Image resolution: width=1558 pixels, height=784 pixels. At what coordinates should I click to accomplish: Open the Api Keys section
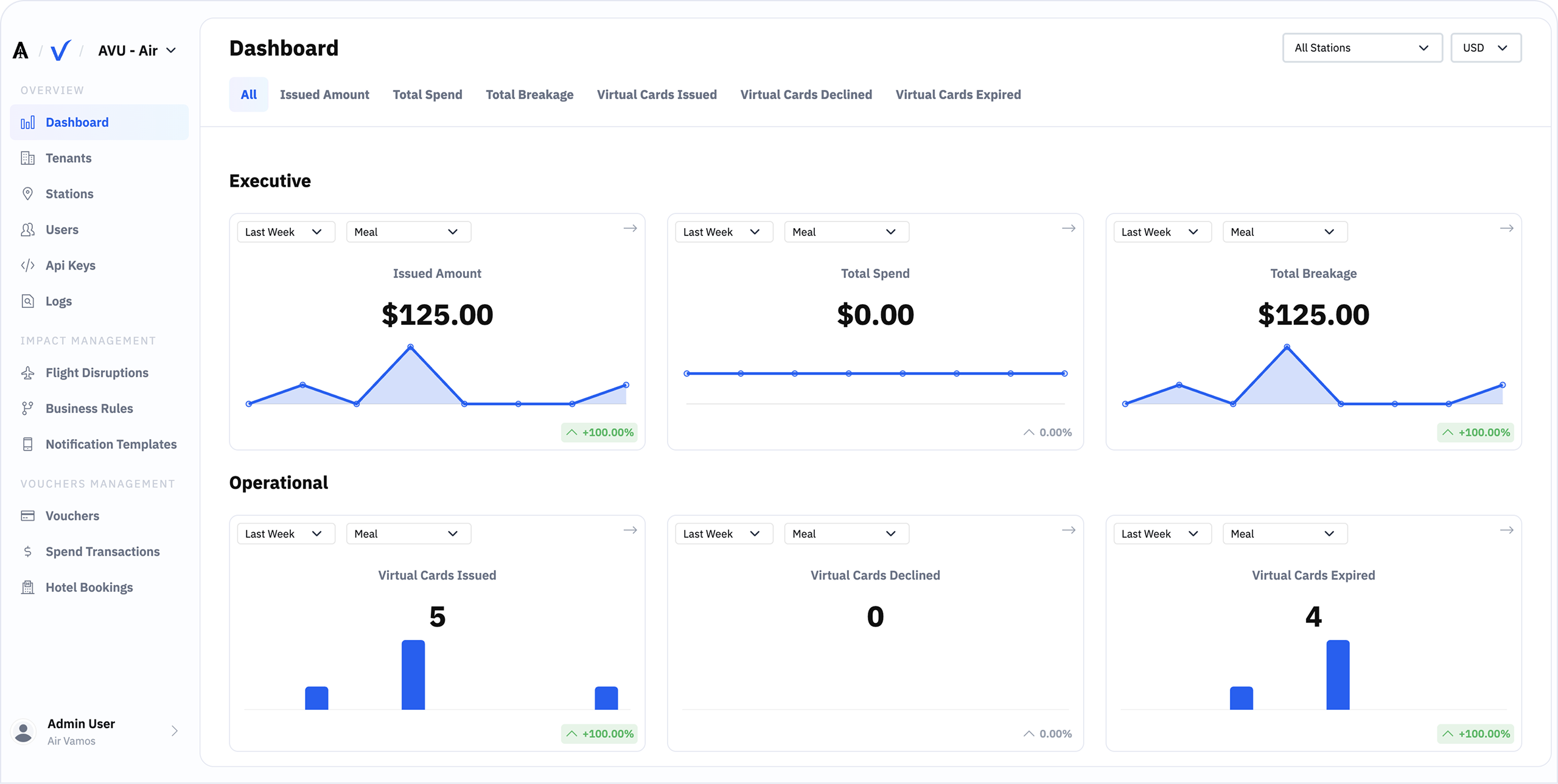click(70, 265)
